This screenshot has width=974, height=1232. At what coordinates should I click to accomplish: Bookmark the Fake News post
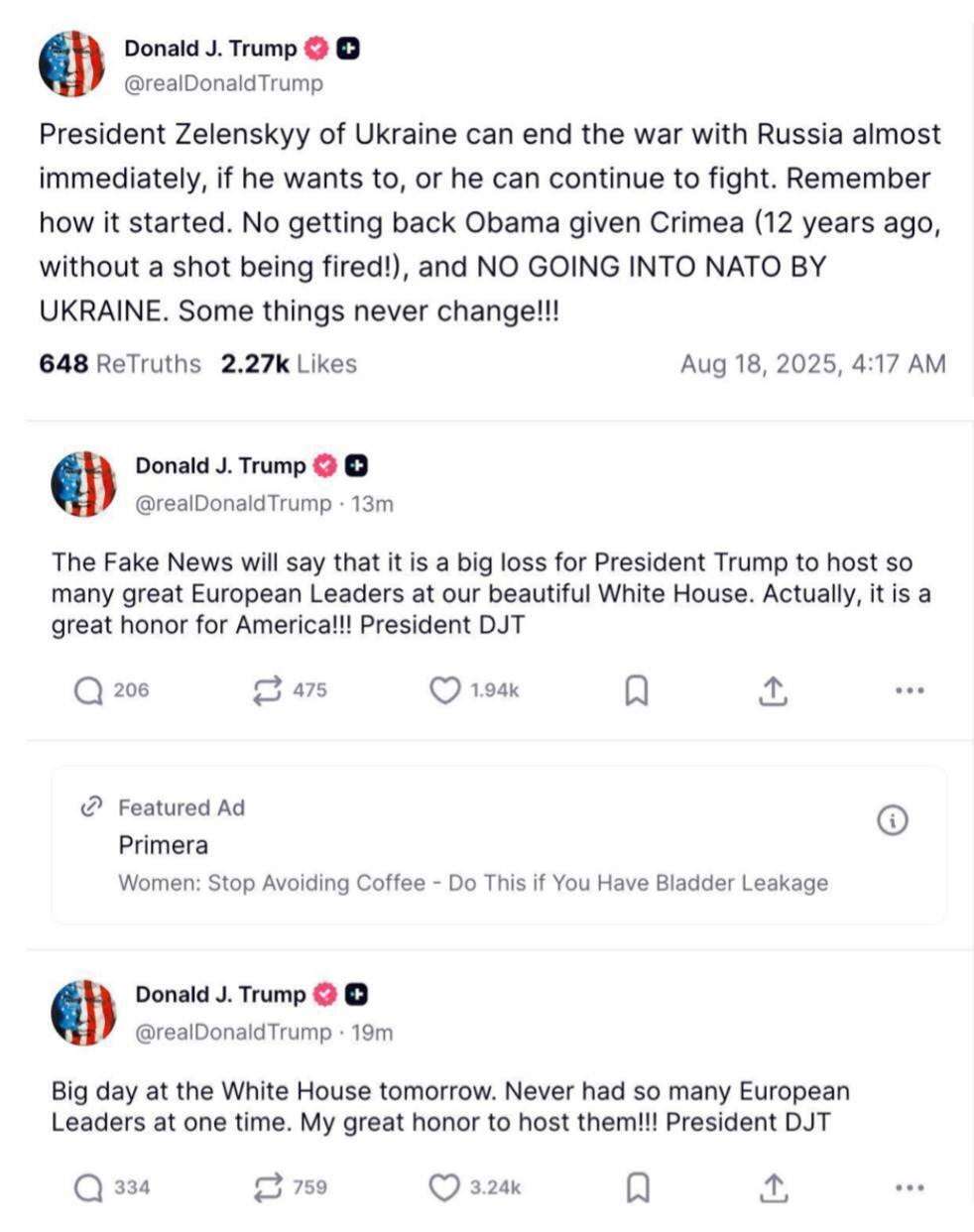pos(637,691)
